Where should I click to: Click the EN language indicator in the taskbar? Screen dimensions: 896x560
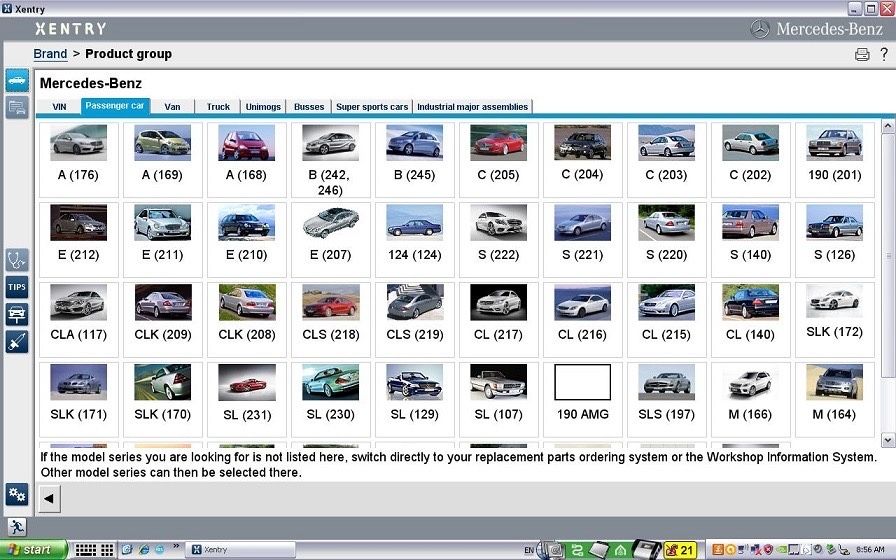click(x=529, y=550)
